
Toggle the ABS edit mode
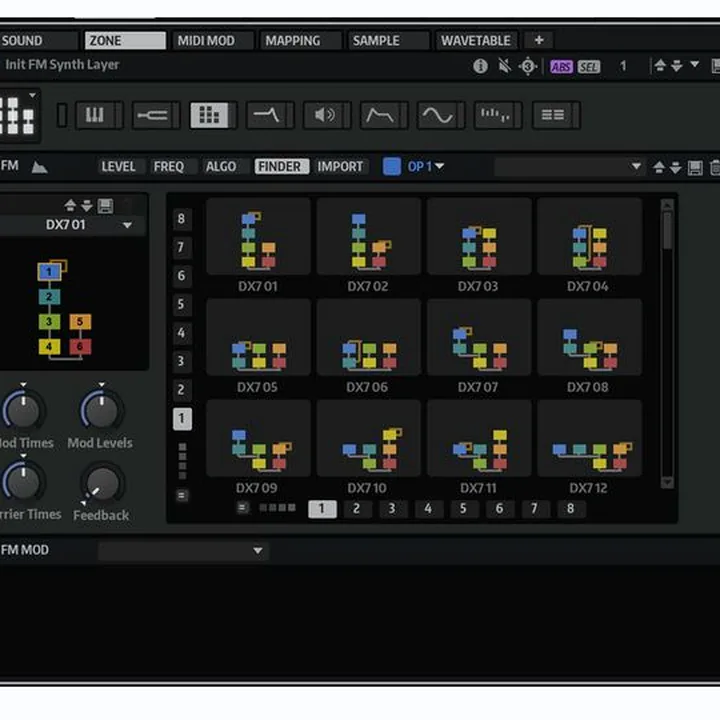(x=561, y=67)
